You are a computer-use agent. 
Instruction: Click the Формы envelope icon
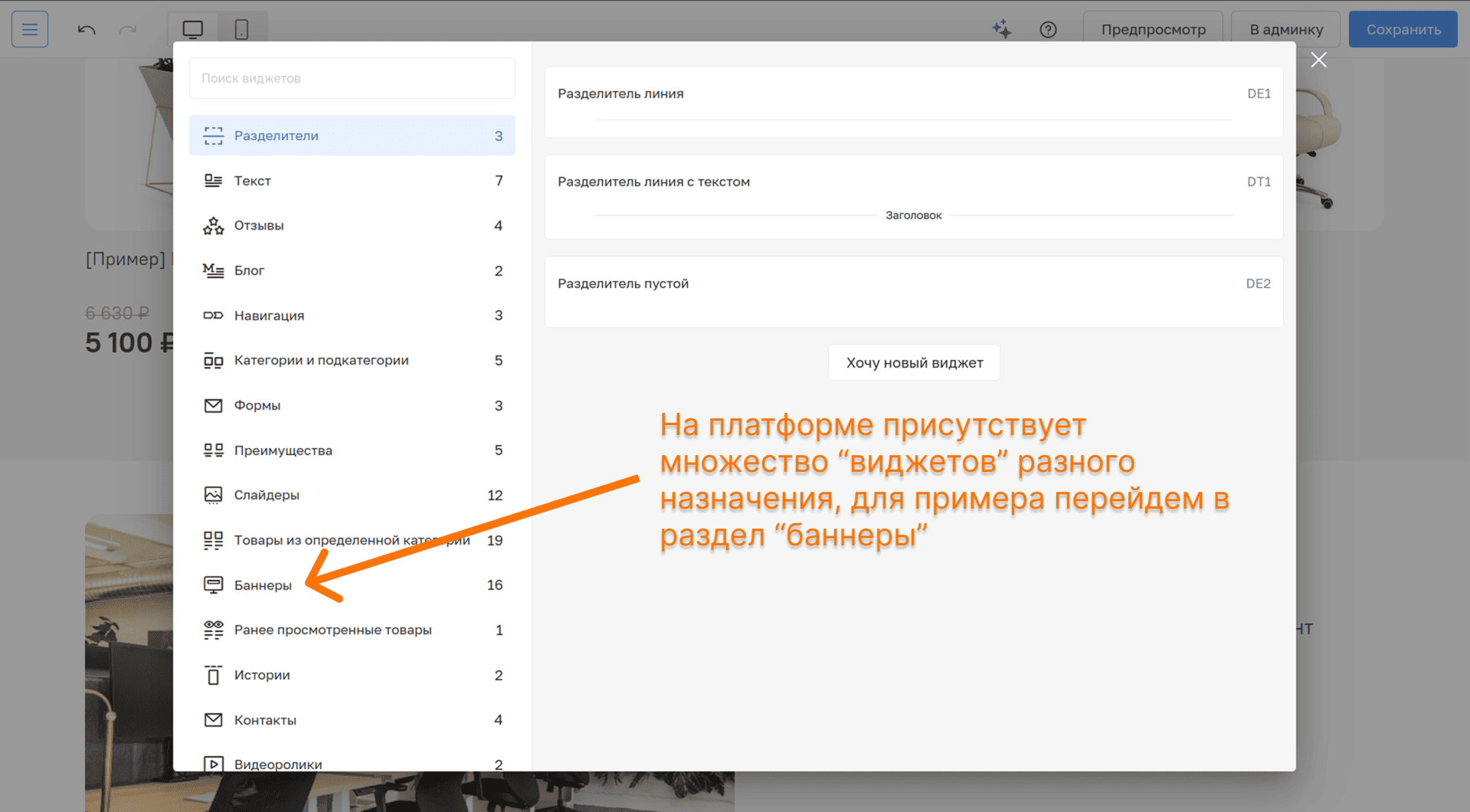coord(213,405)
